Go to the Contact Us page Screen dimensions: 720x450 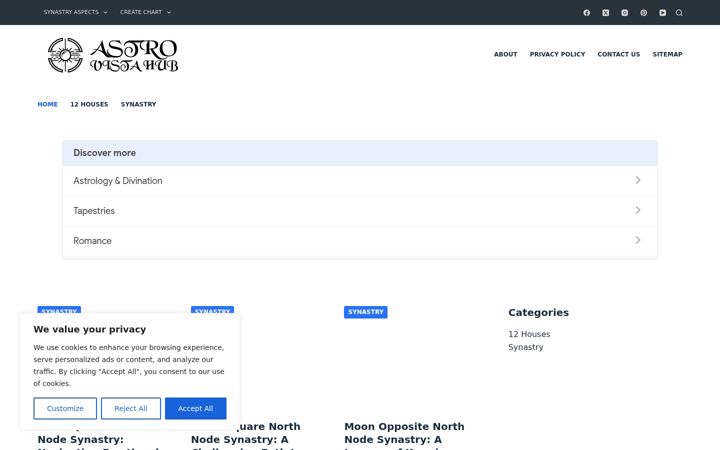click(619, 54)
